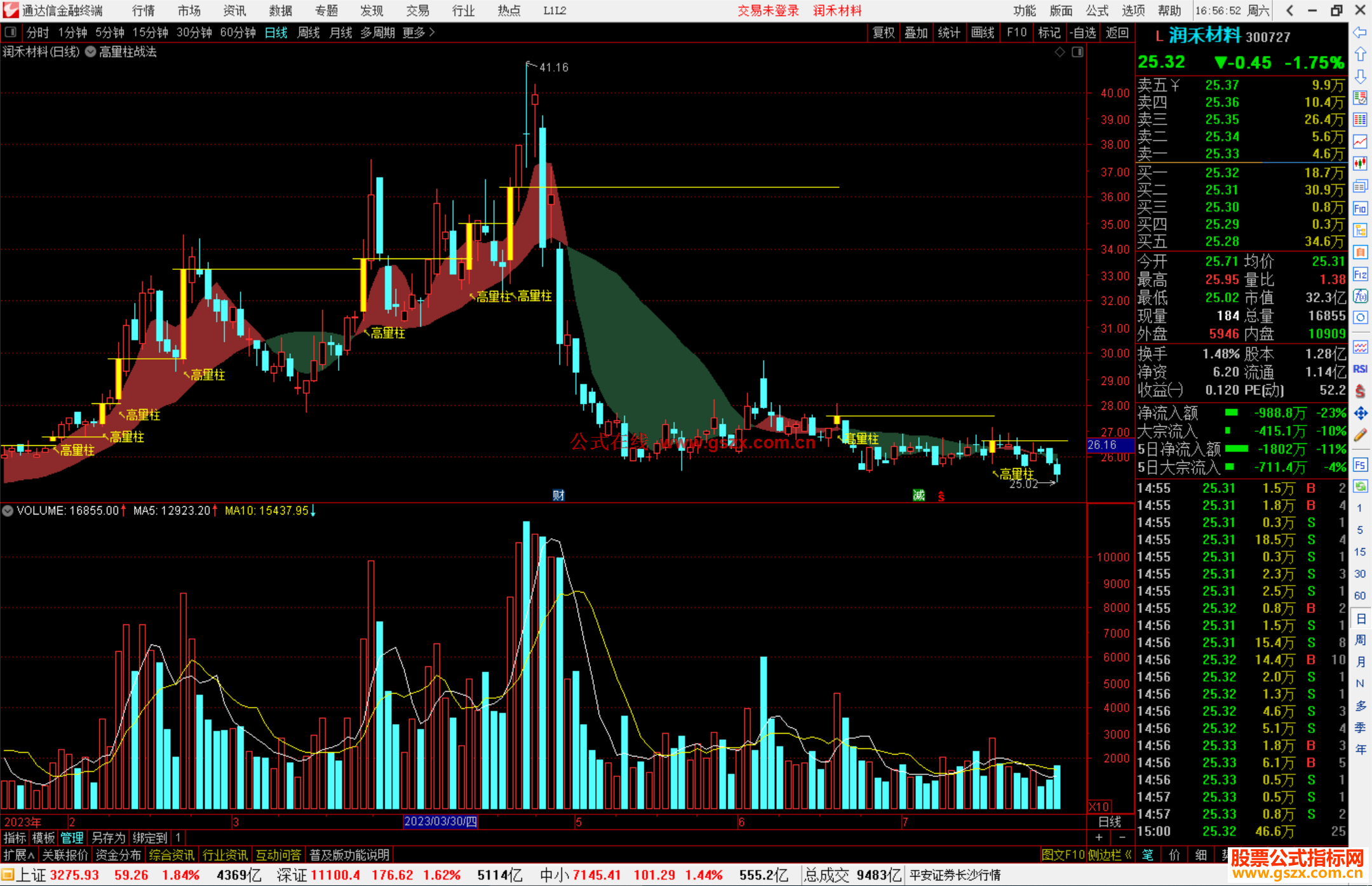Click the RSI indicator icon in sidebar
Image resolution: width=1372 pixels, height=886 pixels.
coord(1360,369)
